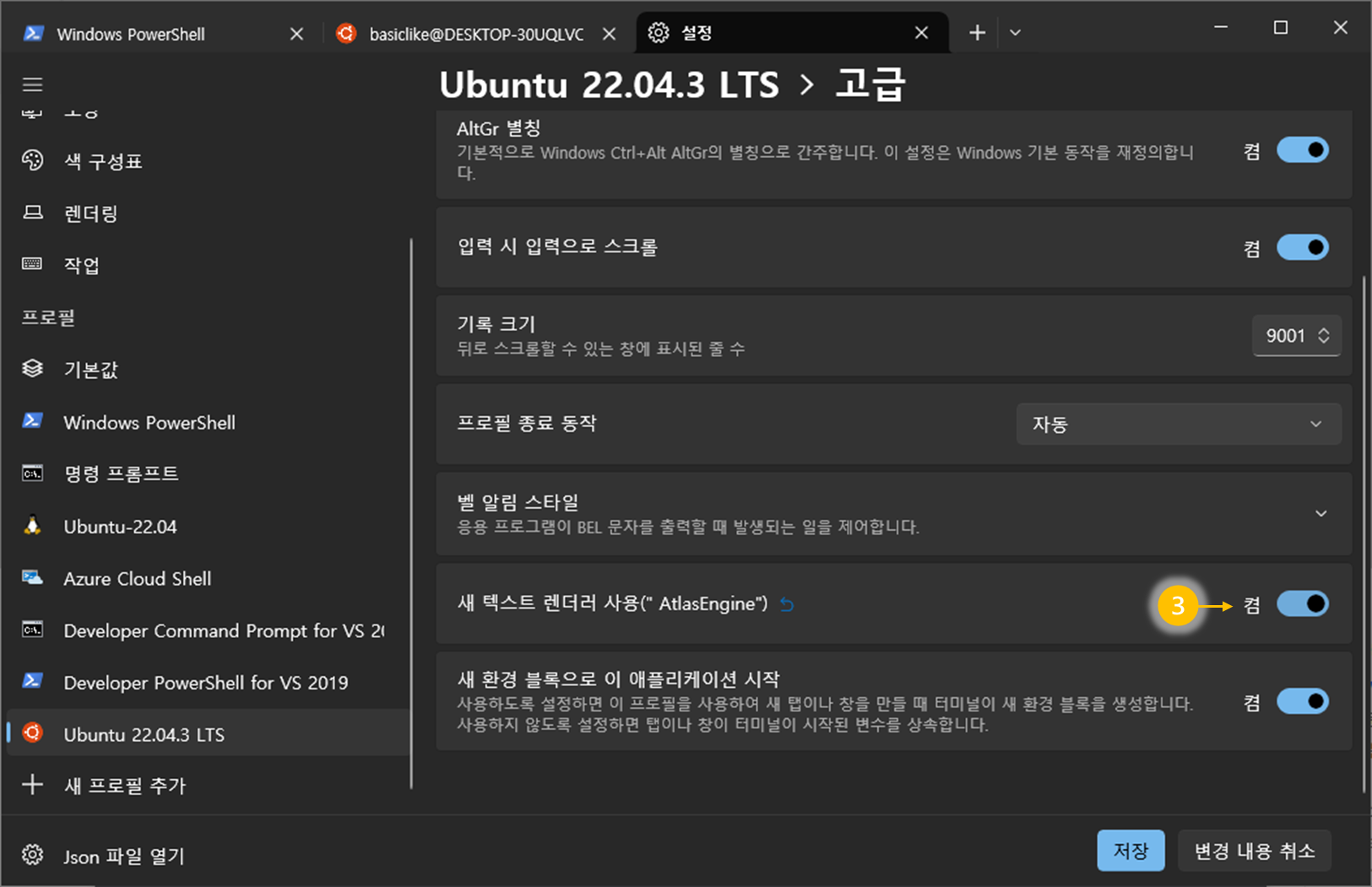Open a new tab with the plus button
Viewport: 1372px width, 887px height.
pos(977,33)
